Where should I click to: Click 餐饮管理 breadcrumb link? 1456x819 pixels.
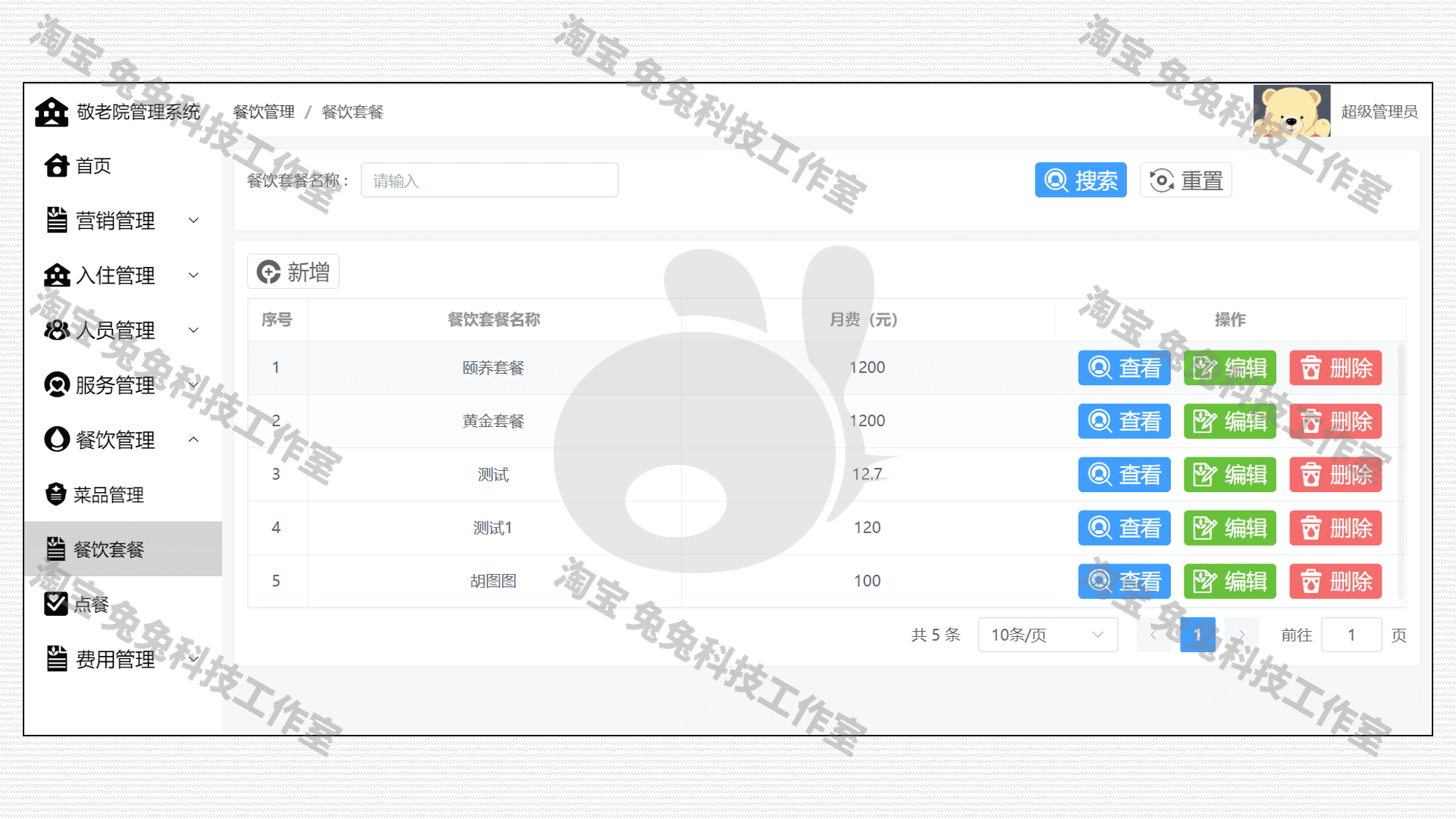[x=264, y=111]
